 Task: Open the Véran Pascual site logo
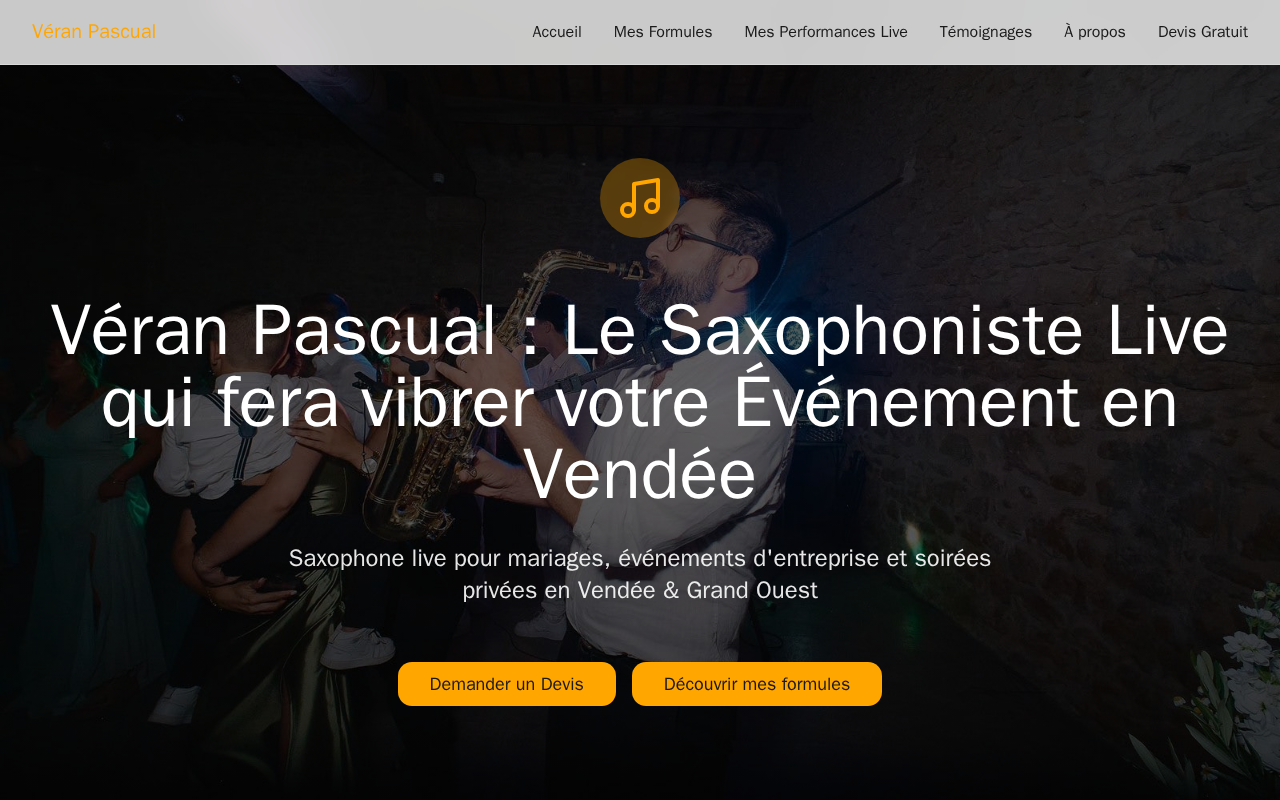tap(94, 31)
